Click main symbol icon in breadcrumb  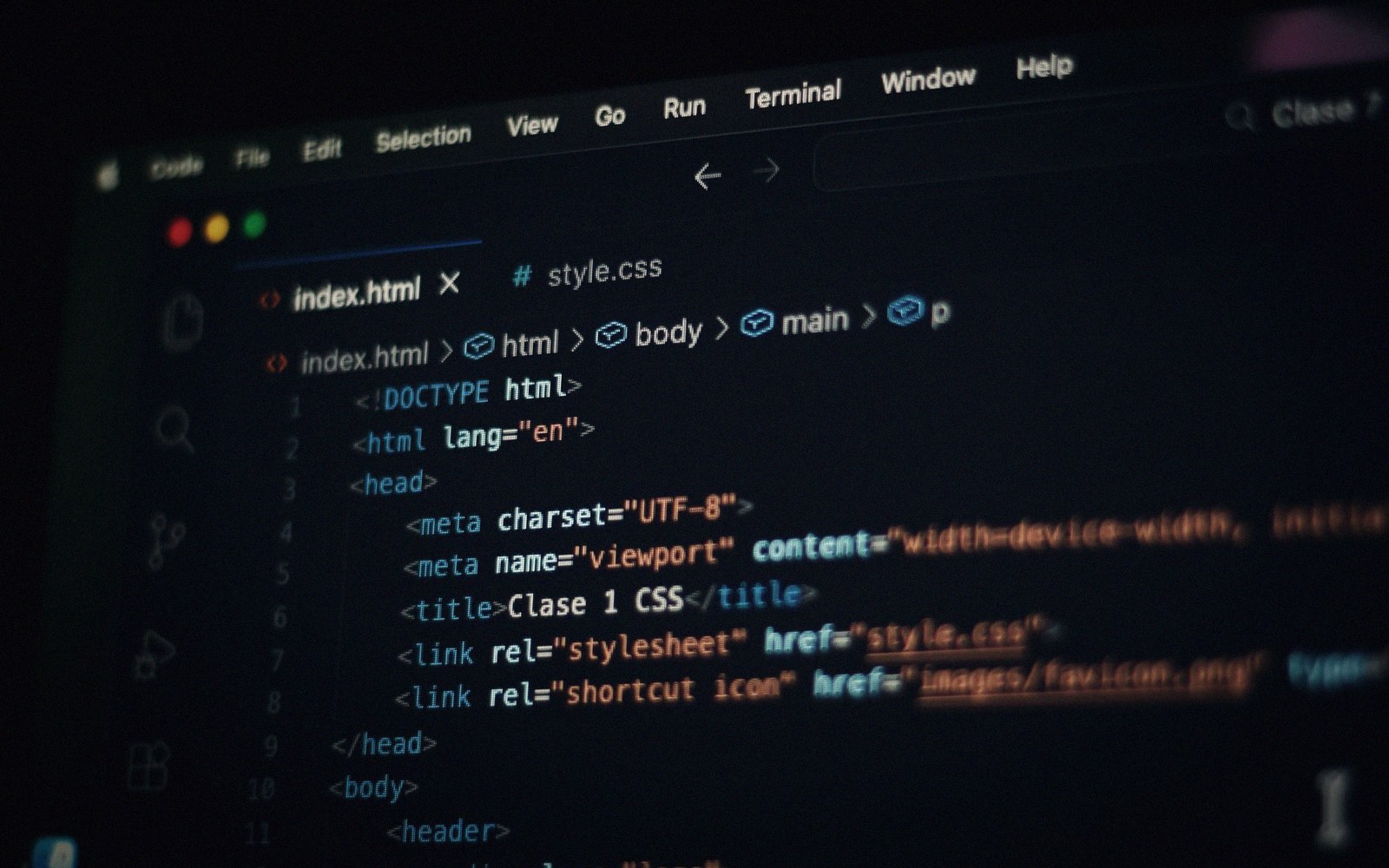(757, 323)
